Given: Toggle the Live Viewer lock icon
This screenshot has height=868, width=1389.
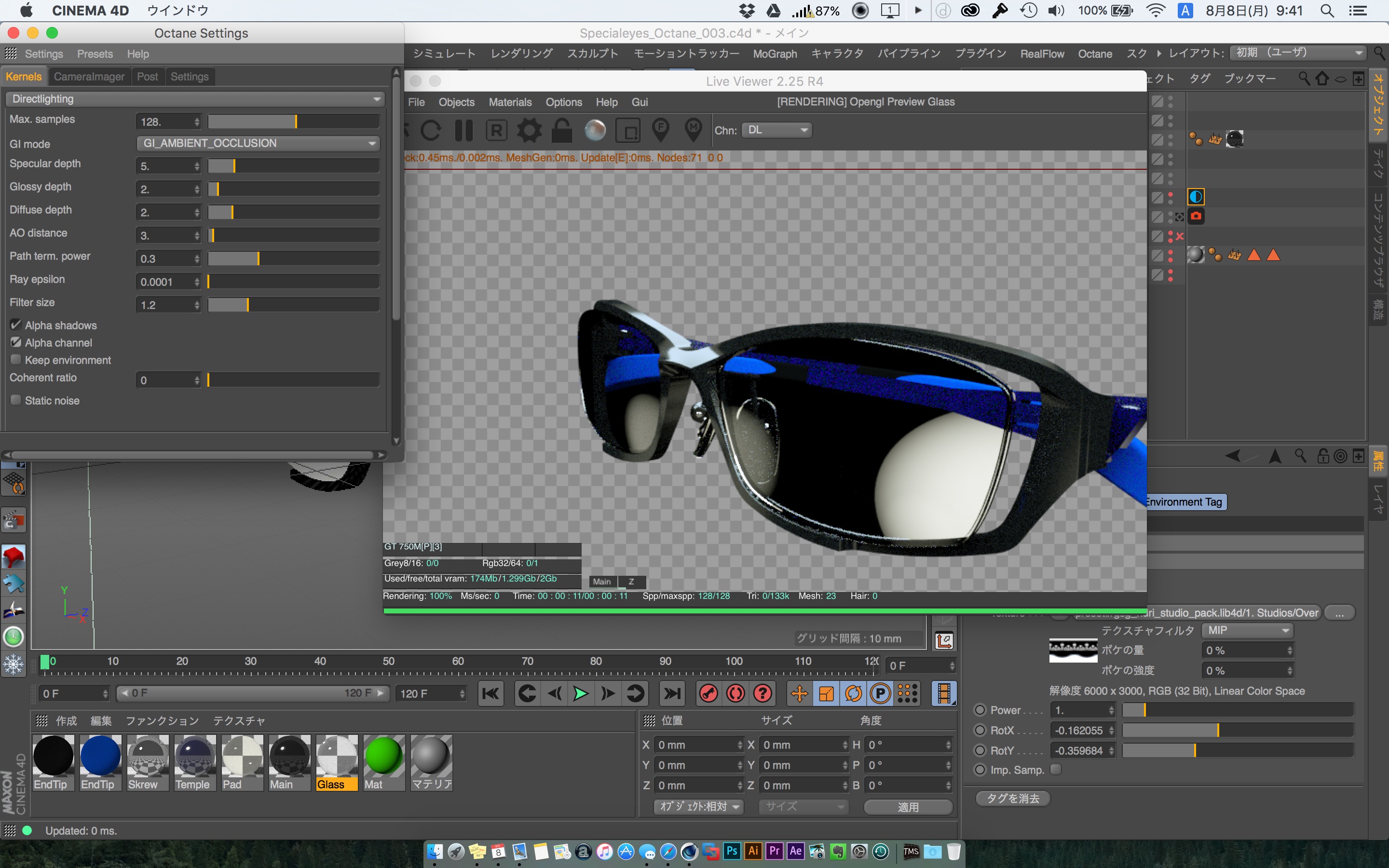Looking at the screenshot, I should tap(561, 130).
